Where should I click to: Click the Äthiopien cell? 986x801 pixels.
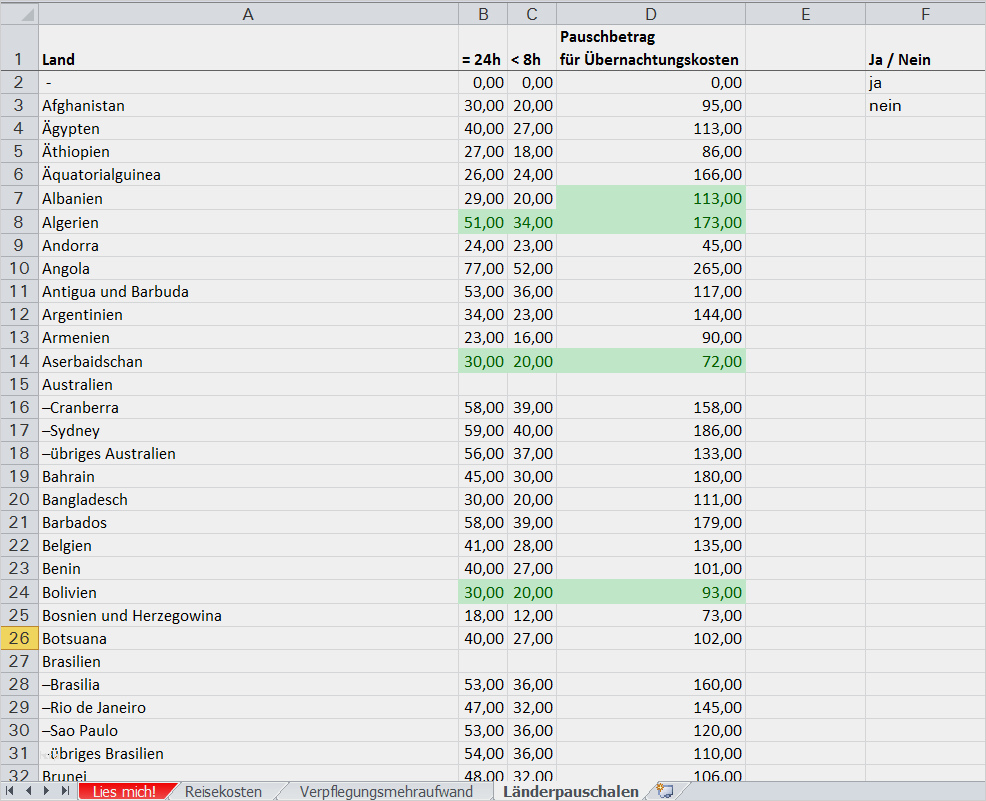[248, 152]
